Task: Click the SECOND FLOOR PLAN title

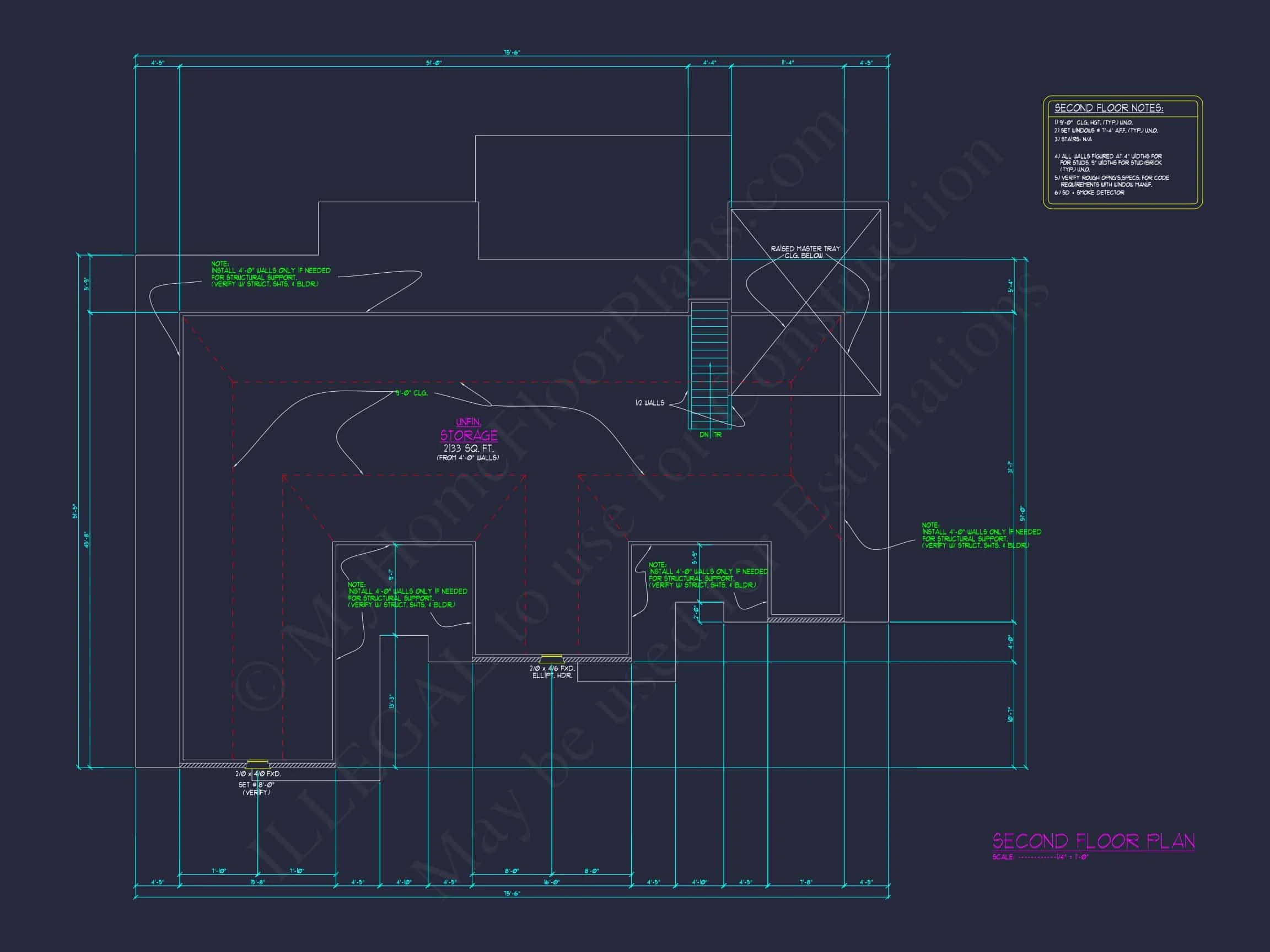Action: [x=1093, y=841]
